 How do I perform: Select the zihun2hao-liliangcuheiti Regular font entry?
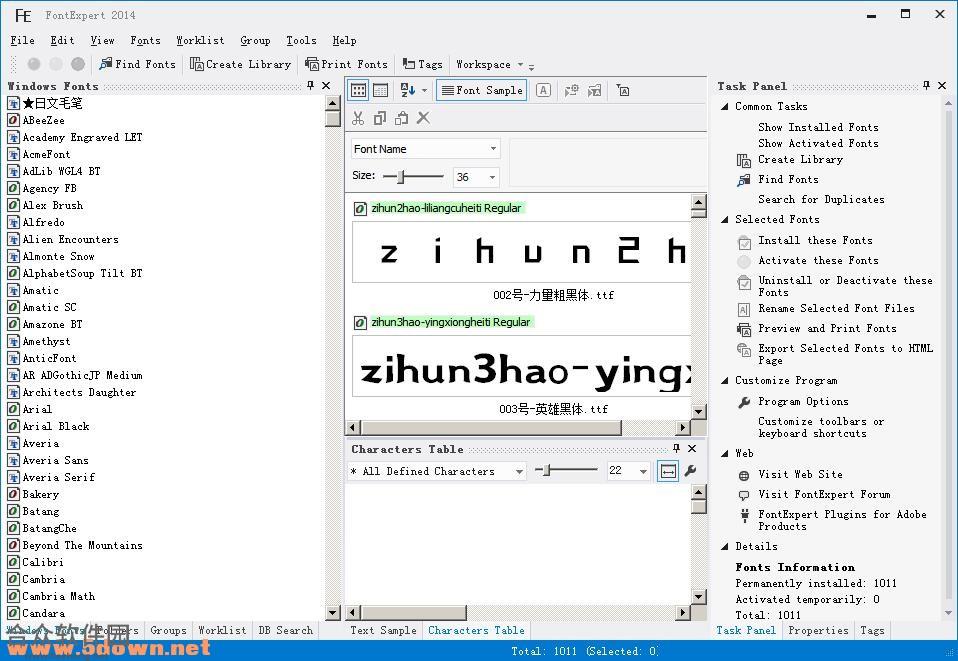(x=446, y=208)
